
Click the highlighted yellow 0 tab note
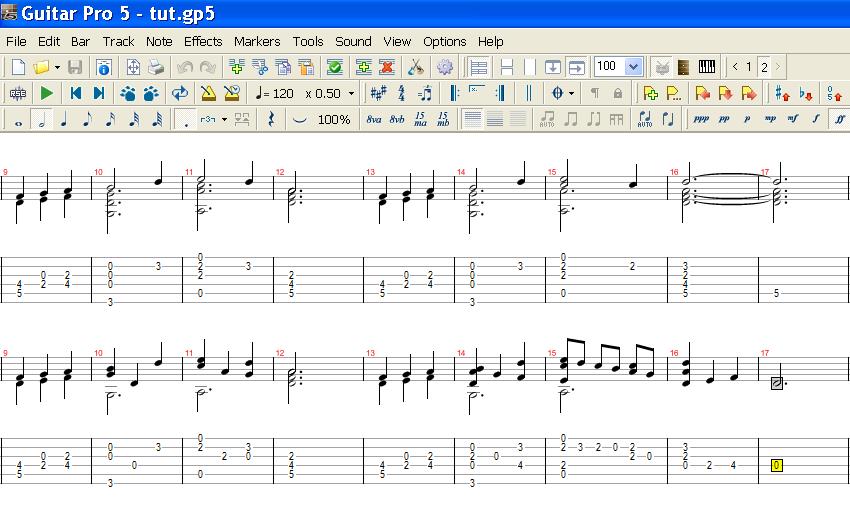point(777,465)
